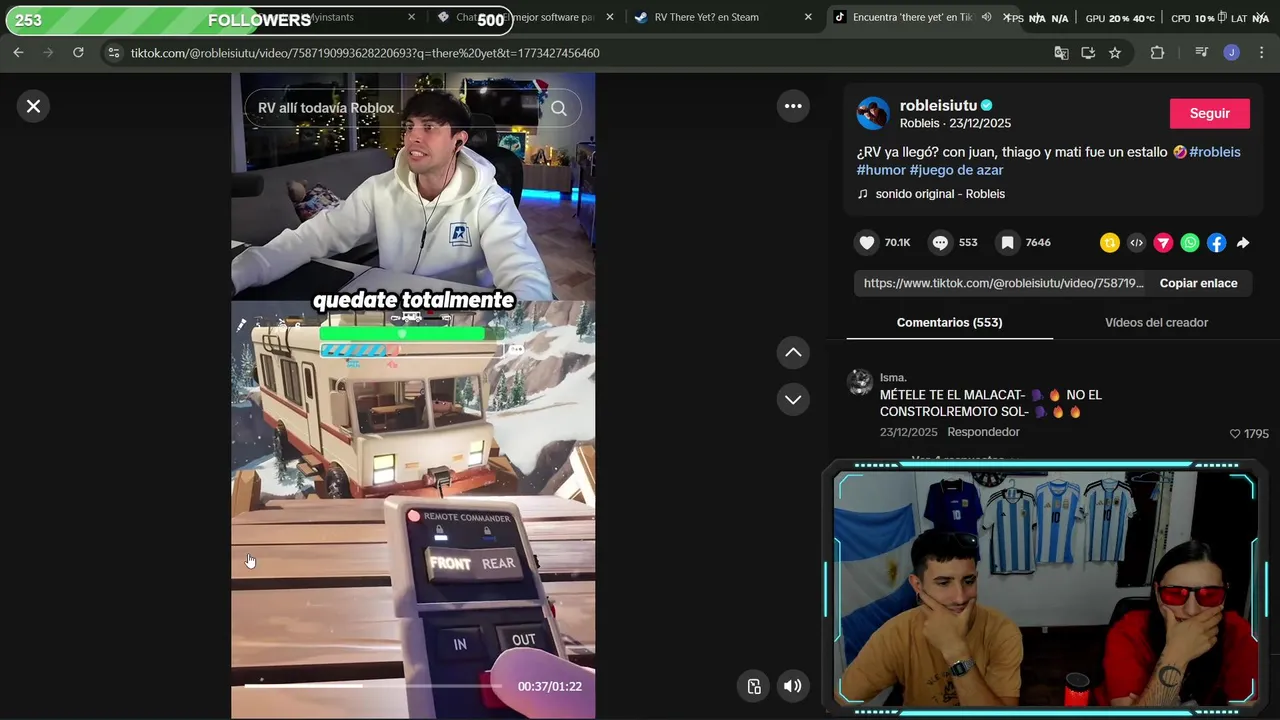Share video to Facebook

click(x=1217, y=242)
